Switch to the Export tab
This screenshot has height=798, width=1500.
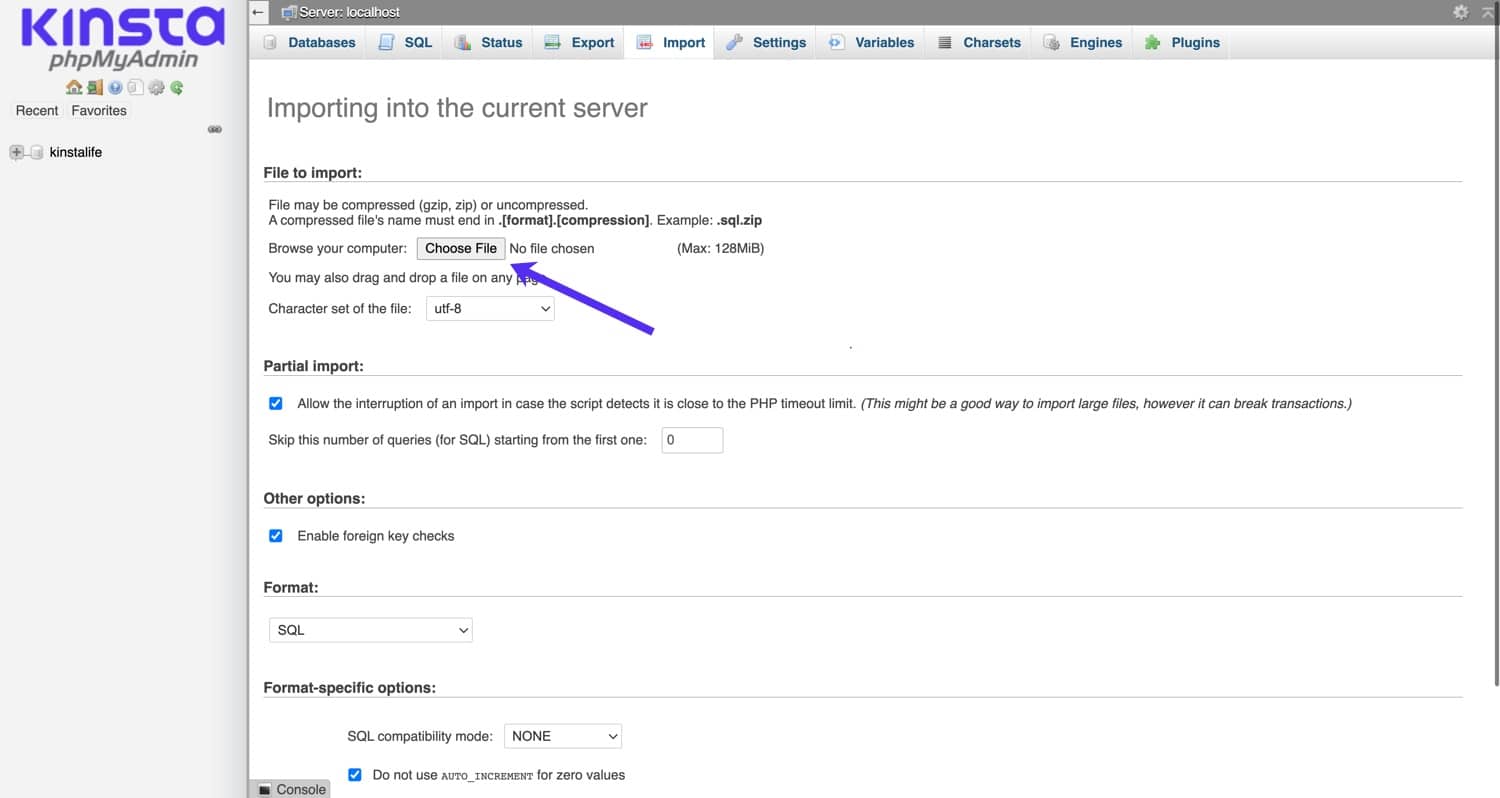pyautogui.click(x=591, y=42)
